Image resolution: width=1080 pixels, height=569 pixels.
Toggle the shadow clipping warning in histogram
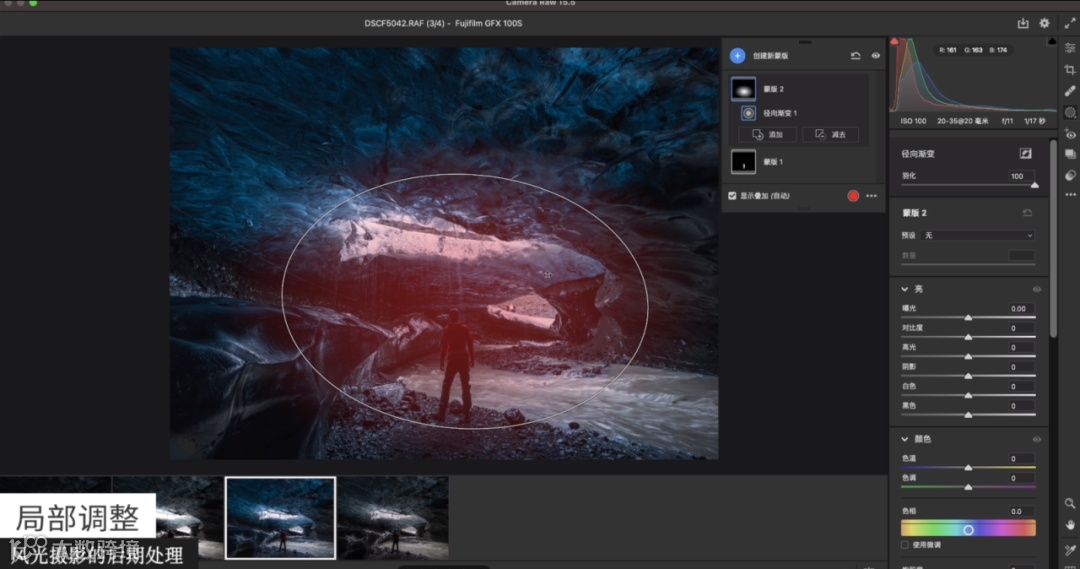(x=894, y=42)
